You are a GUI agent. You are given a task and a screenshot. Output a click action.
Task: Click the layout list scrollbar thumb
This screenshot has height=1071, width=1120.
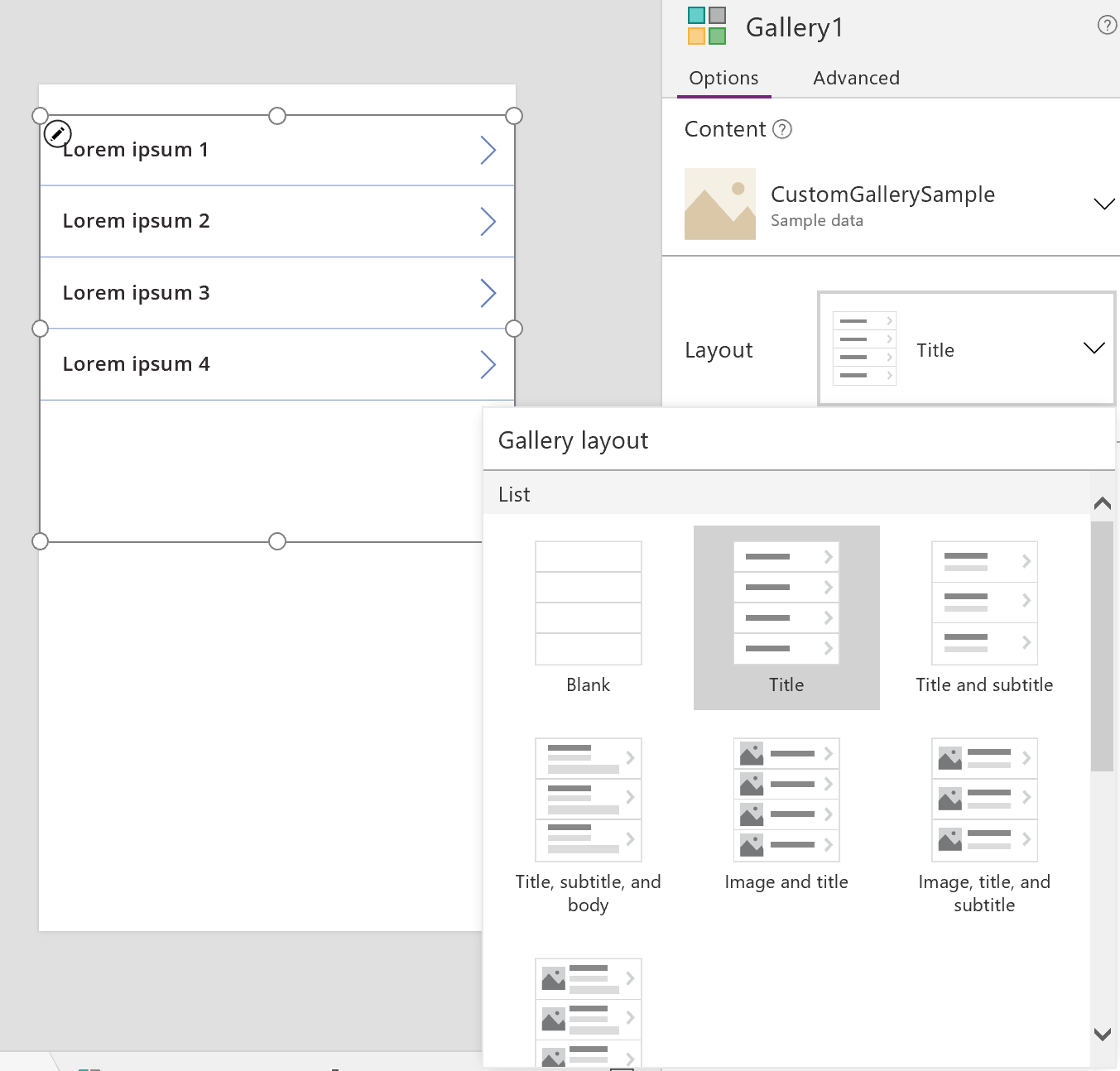coord(1103,646)
